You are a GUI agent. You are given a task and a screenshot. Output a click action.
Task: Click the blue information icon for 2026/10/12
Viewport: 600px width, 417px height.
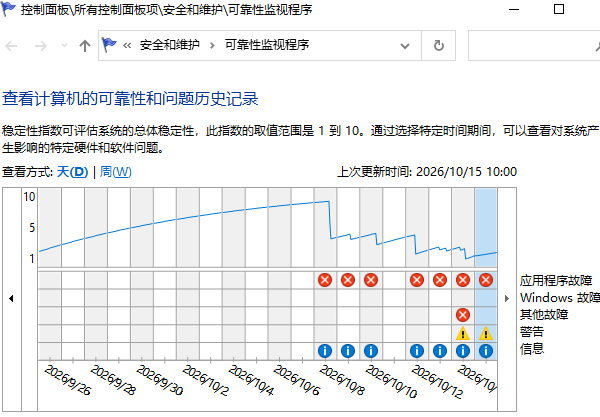(417, 350)
